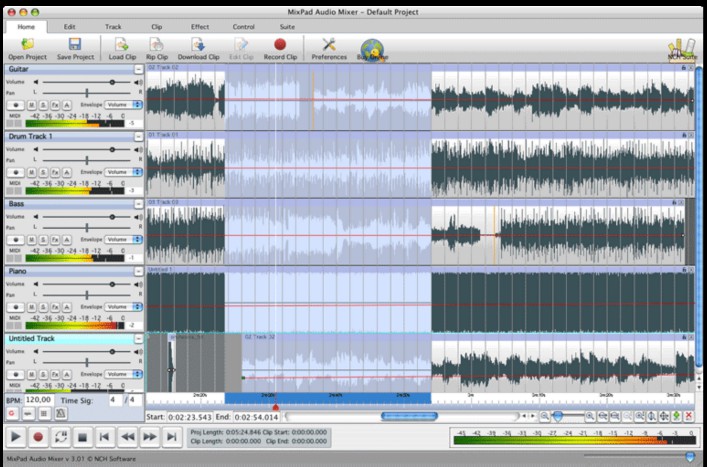The height and width of the screenshot is (467, 707).
Task: Click the Download Clip icon
Action: (x=198, y=45)
